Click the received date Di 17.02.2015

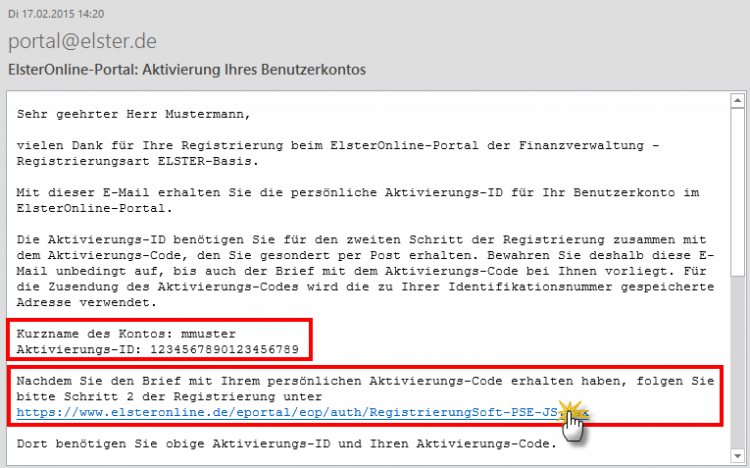pyautogui.click(x=55, y=14)
